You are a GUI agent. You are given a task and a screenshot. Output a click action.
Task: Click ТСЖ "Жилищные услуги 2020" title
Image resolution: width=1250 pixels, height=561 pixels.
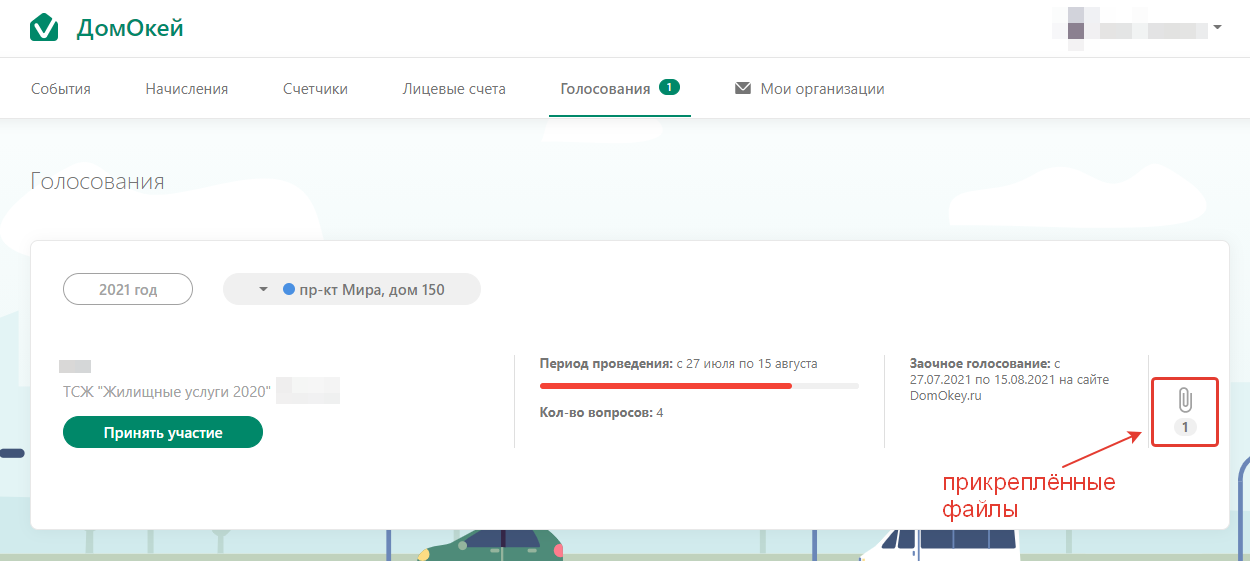pyautogui.click(x=167, y=392)
